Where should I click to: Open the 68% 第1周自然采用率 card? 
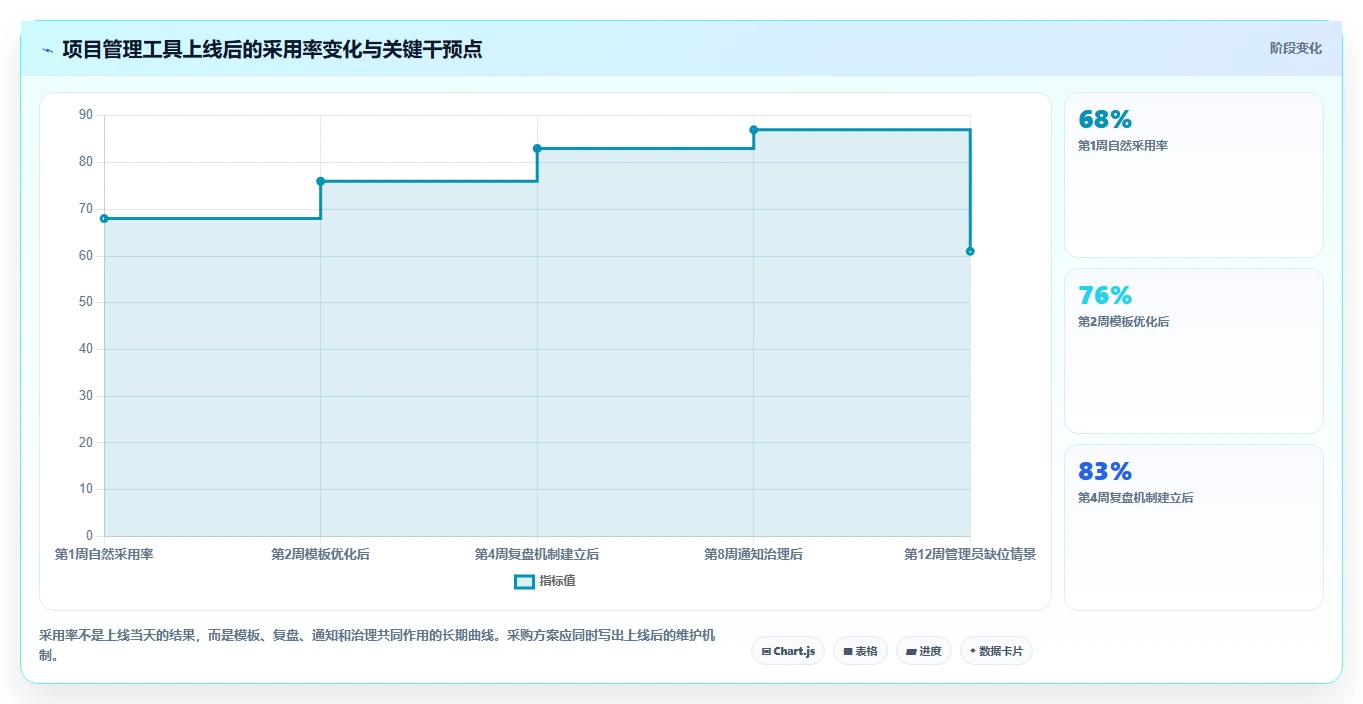[1194, 175]
